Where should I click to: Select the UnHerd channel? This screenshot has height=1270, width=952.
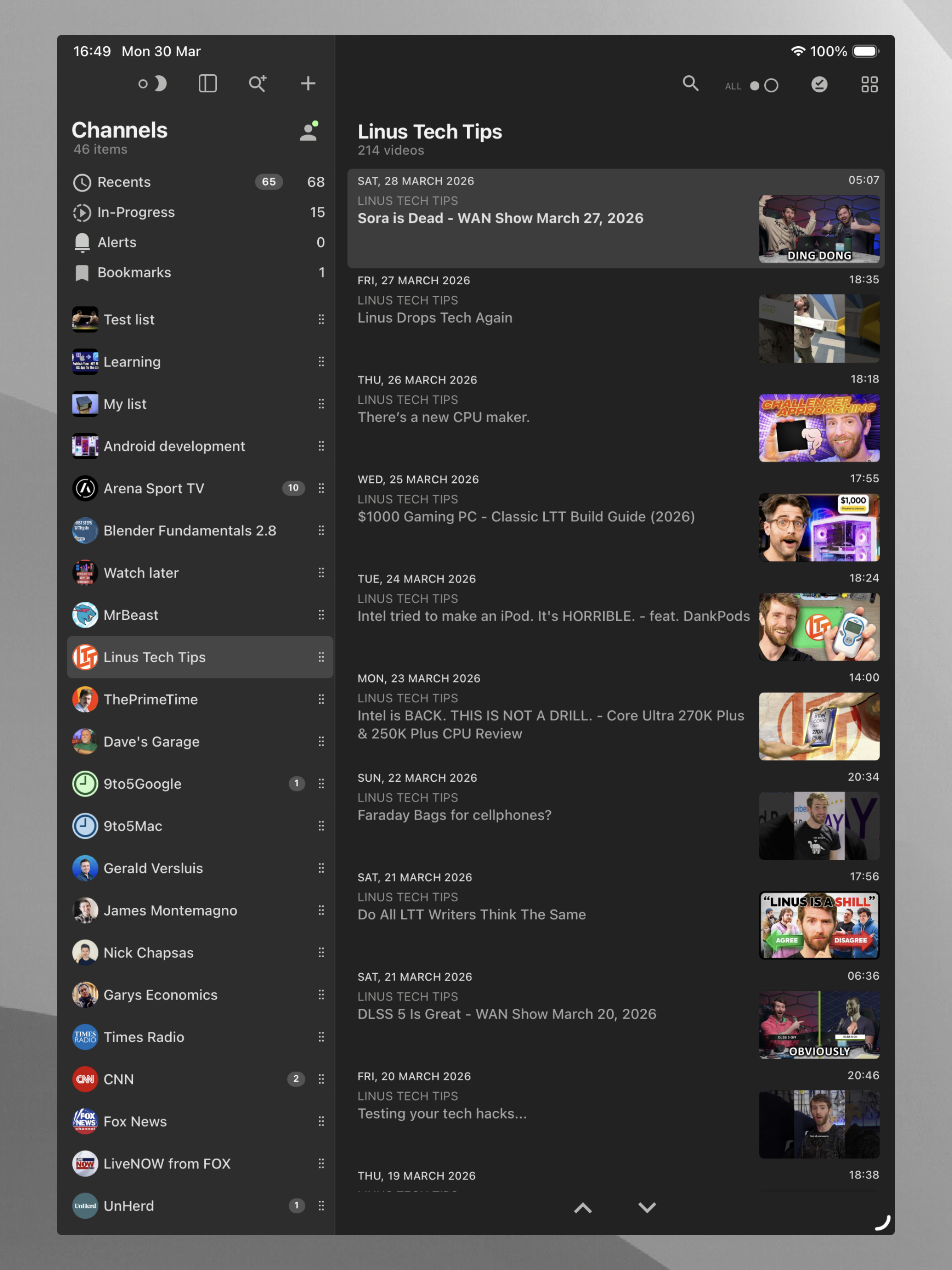(x=200, y=1206)
